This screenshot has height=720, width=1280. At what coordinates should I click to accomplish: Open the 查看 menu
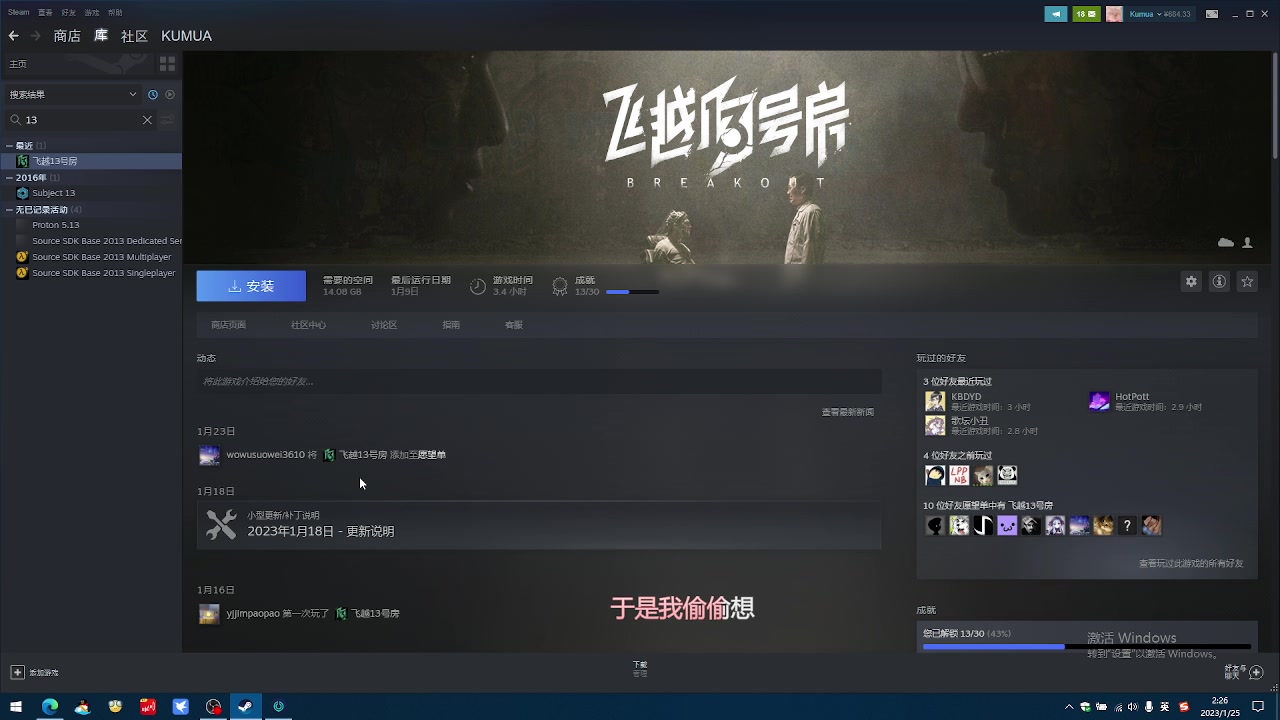[45, 12]
